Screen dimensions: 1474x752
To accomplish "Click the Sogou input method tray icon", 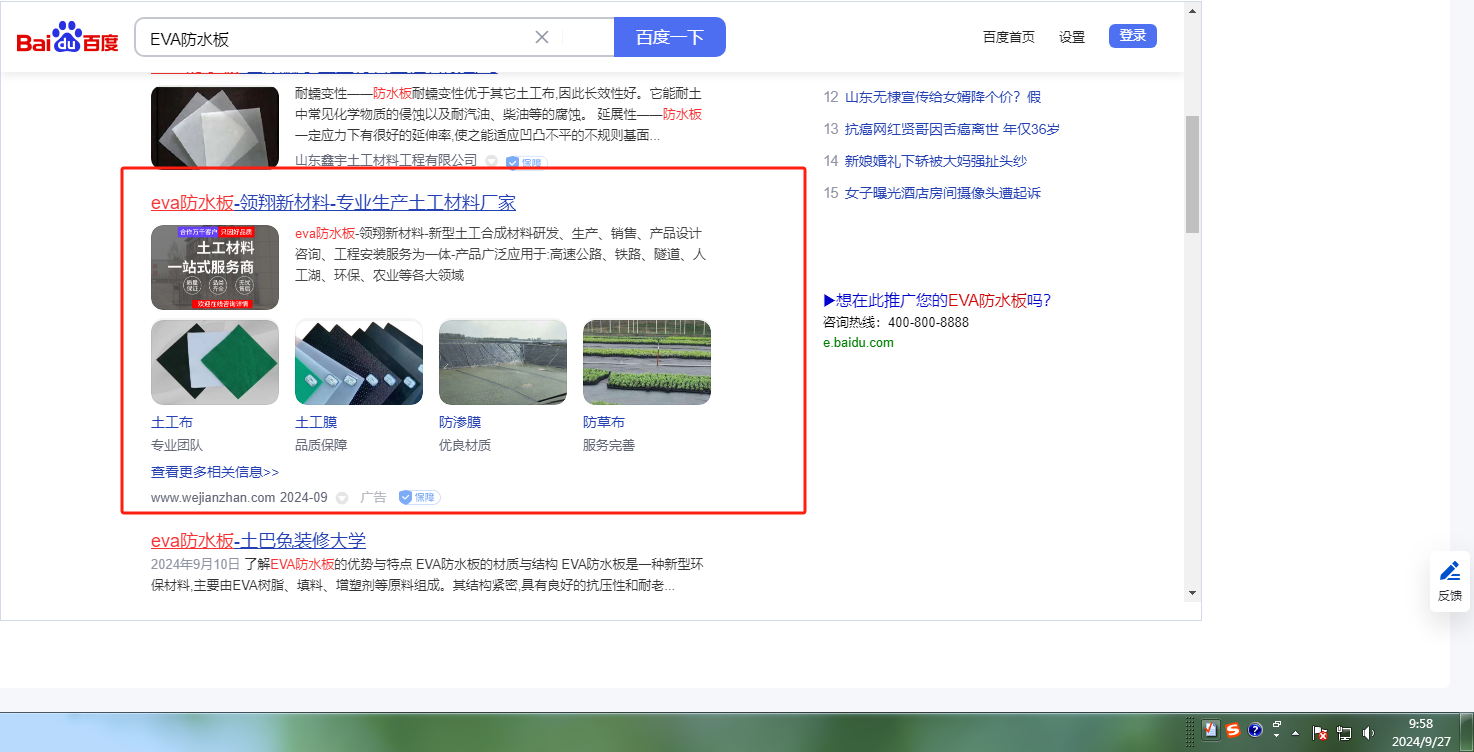I will [1233, 730].
